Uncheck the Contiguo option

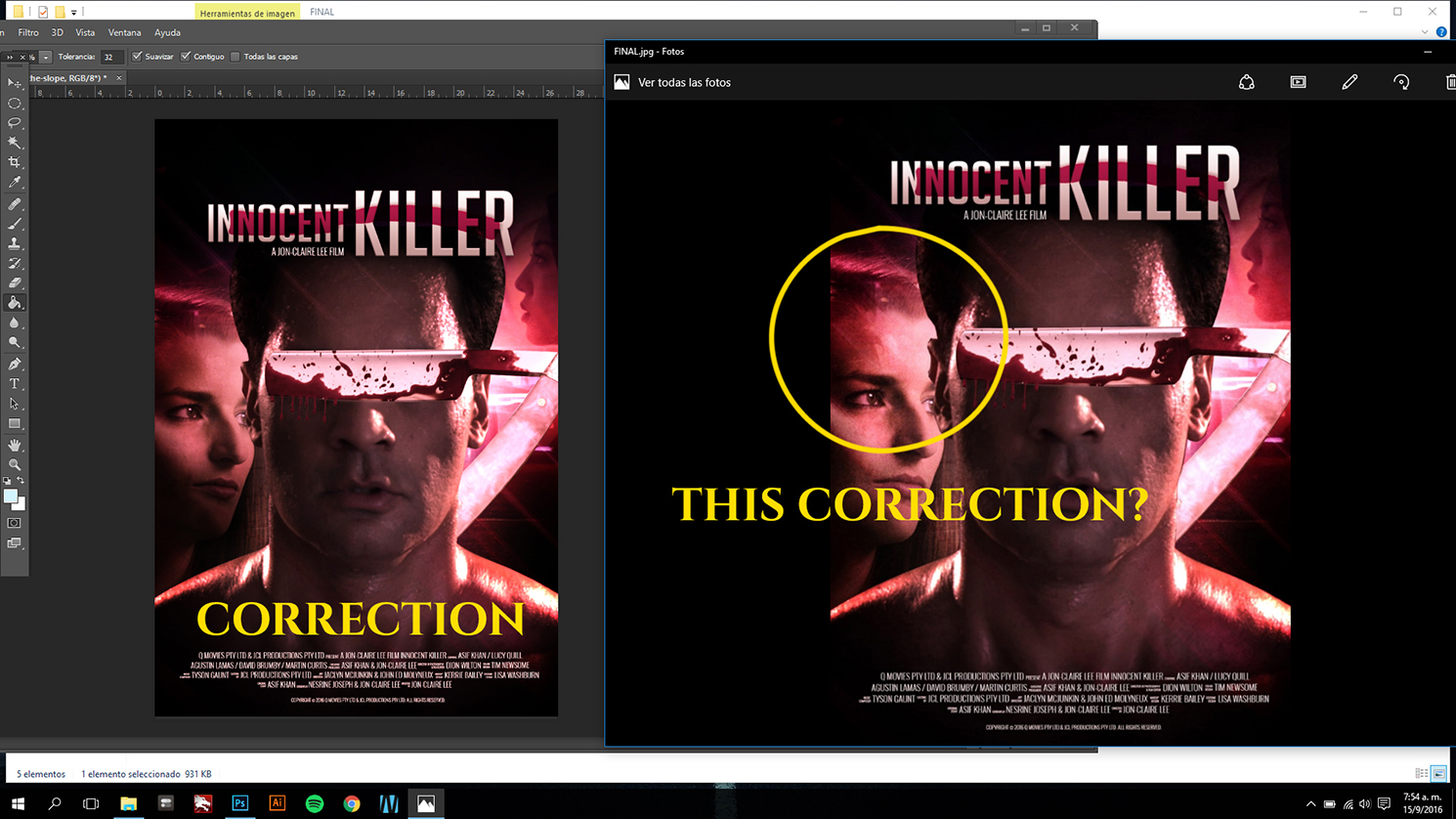[186, 57]
